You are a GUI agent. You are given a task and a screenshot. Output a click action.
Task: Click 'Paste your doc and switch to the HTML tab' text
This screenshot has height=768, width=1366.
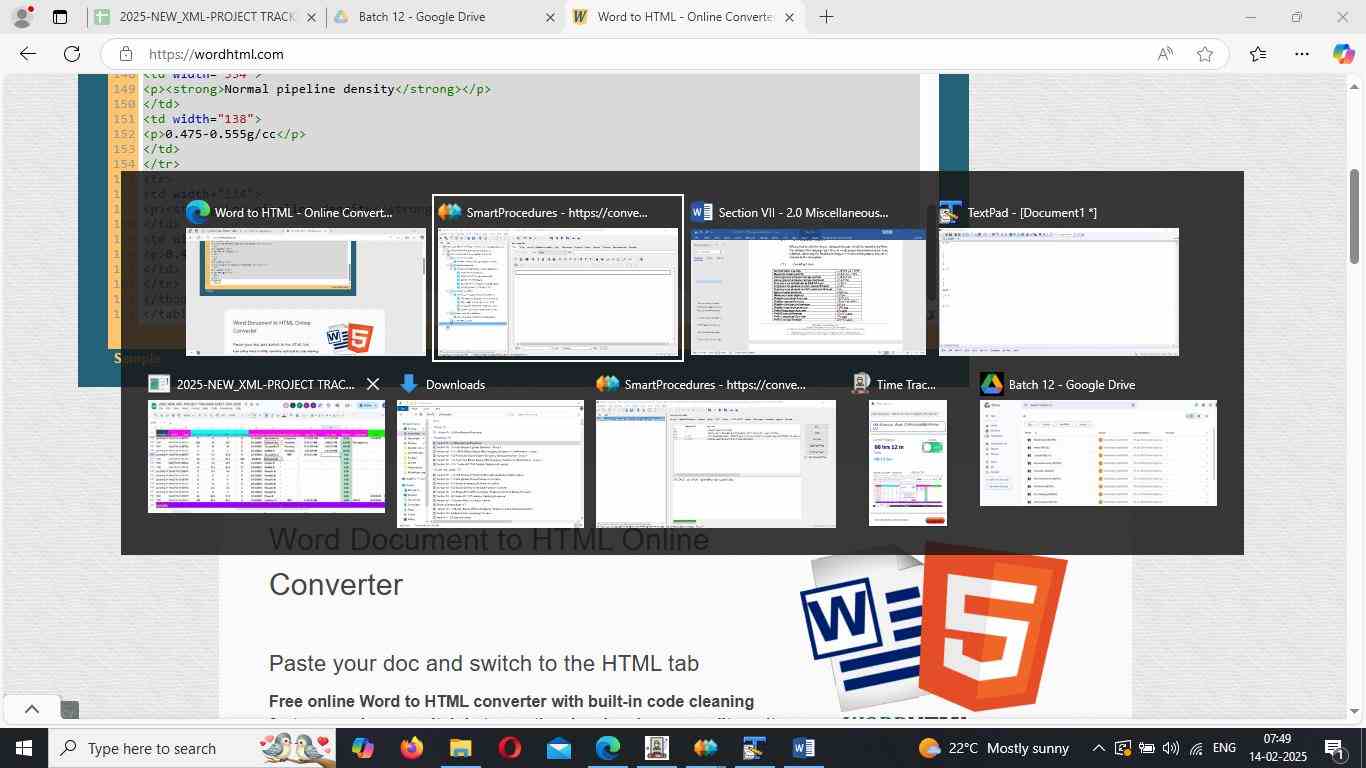pos(484,663)
